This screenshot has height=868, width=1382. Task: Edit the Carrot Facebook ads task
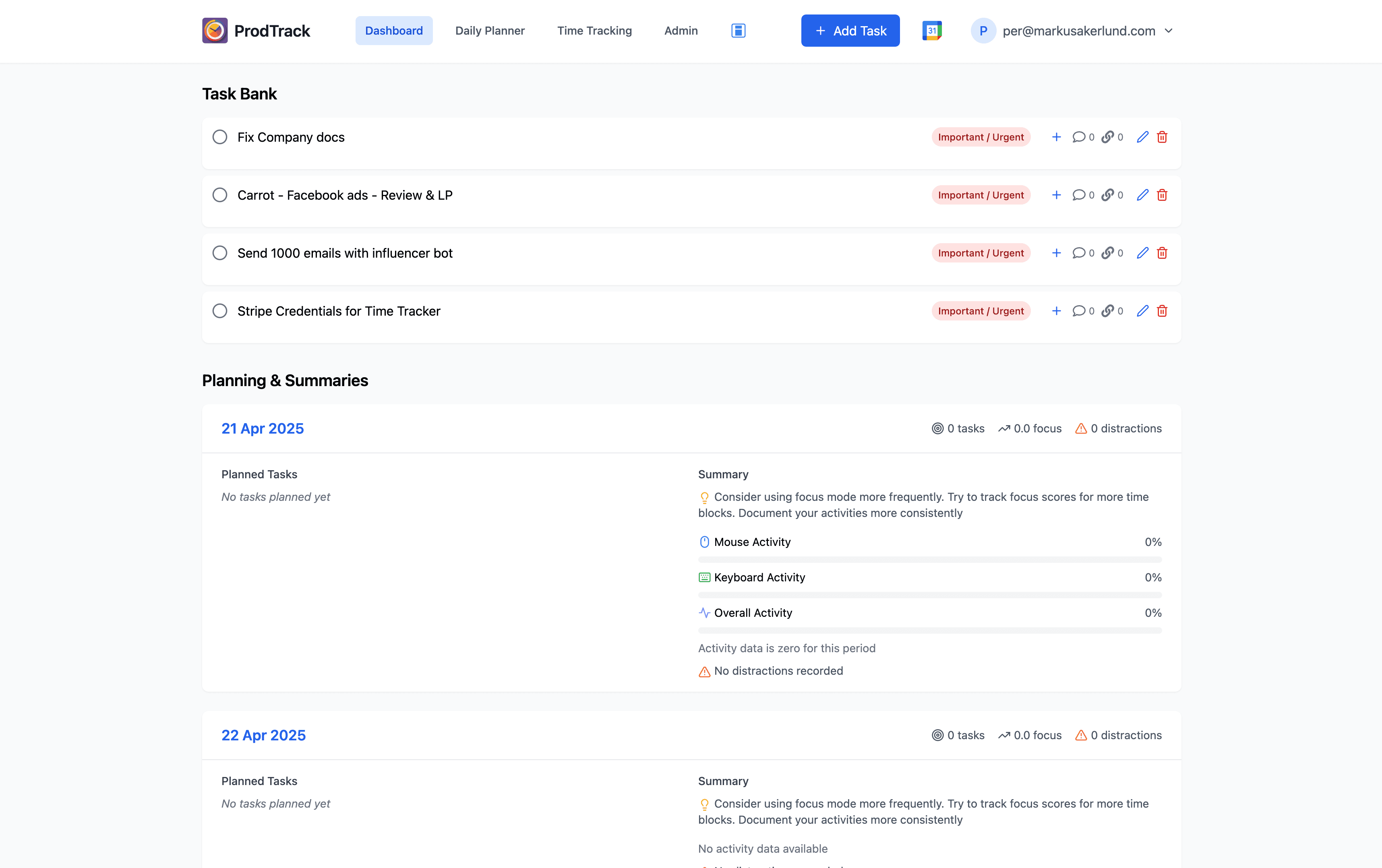1142,195
